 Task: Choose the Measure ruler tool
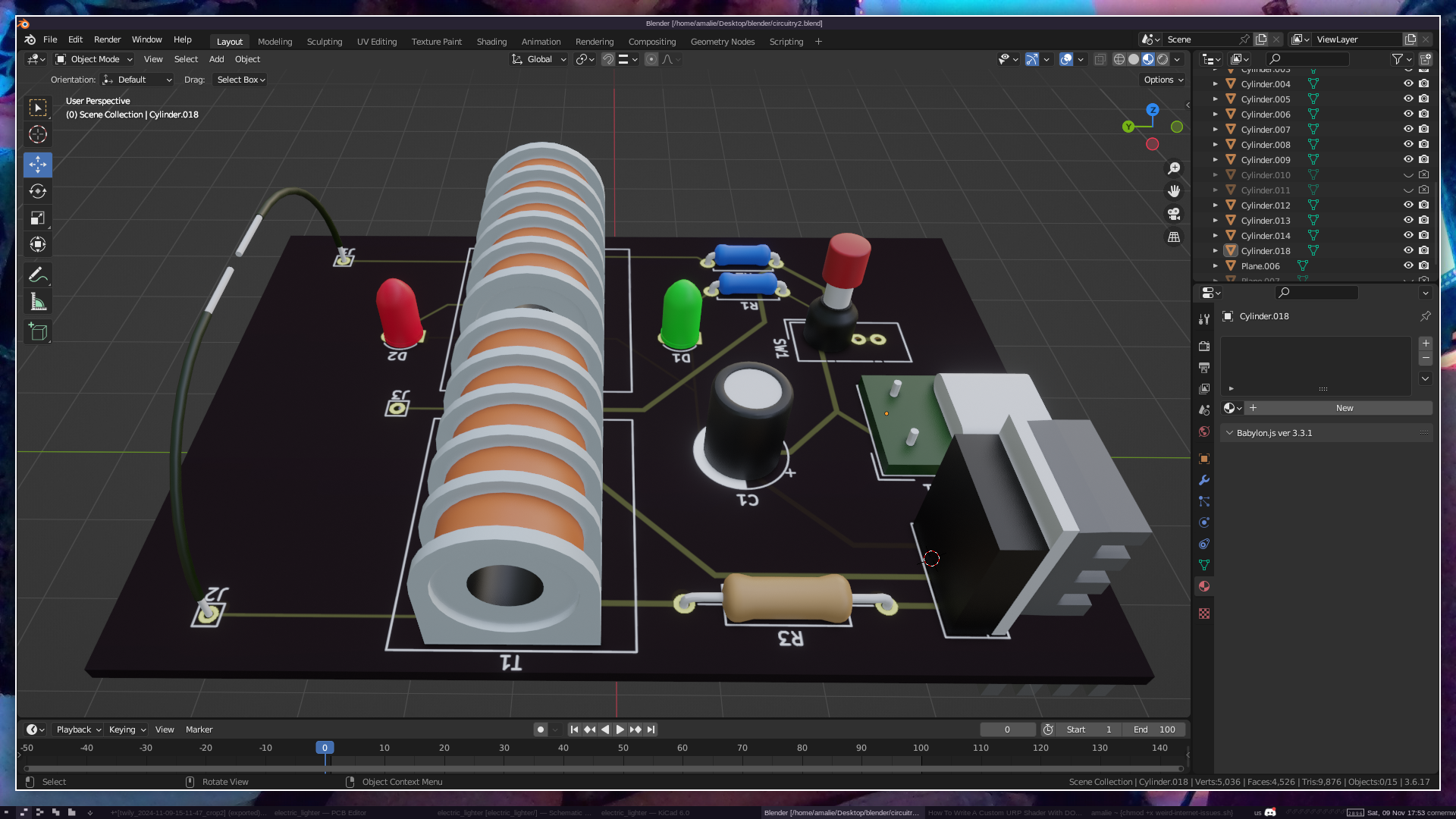(38, 303)
